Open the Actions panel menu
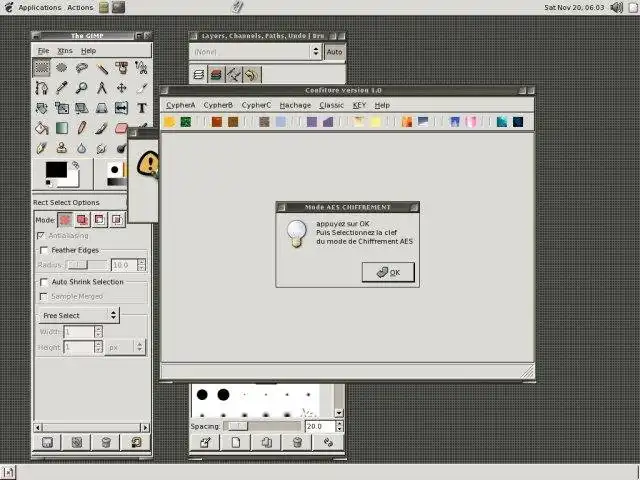 tap(80, 7)
